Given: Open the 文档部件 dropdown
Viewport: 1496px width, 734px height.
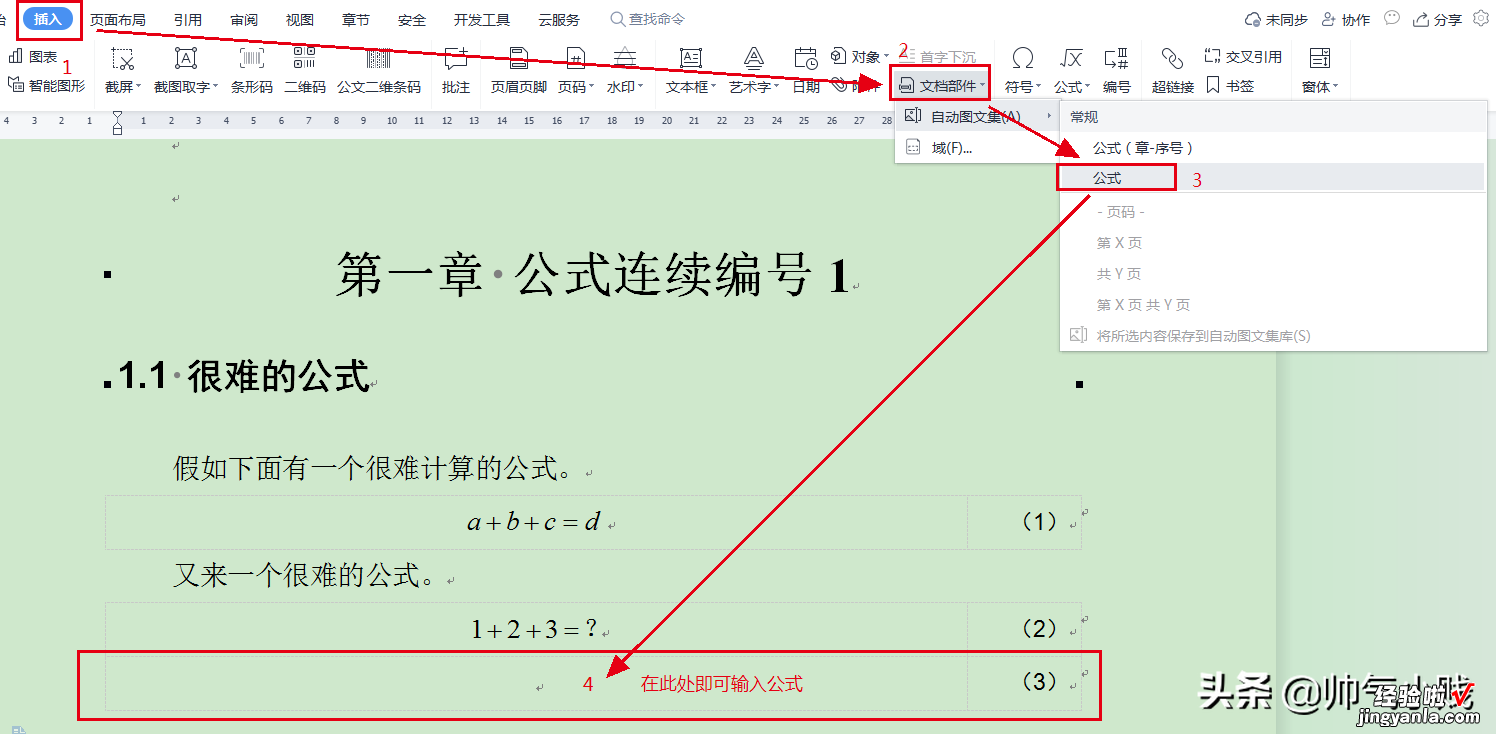Looking at the screenshot, I should [942, 86].
